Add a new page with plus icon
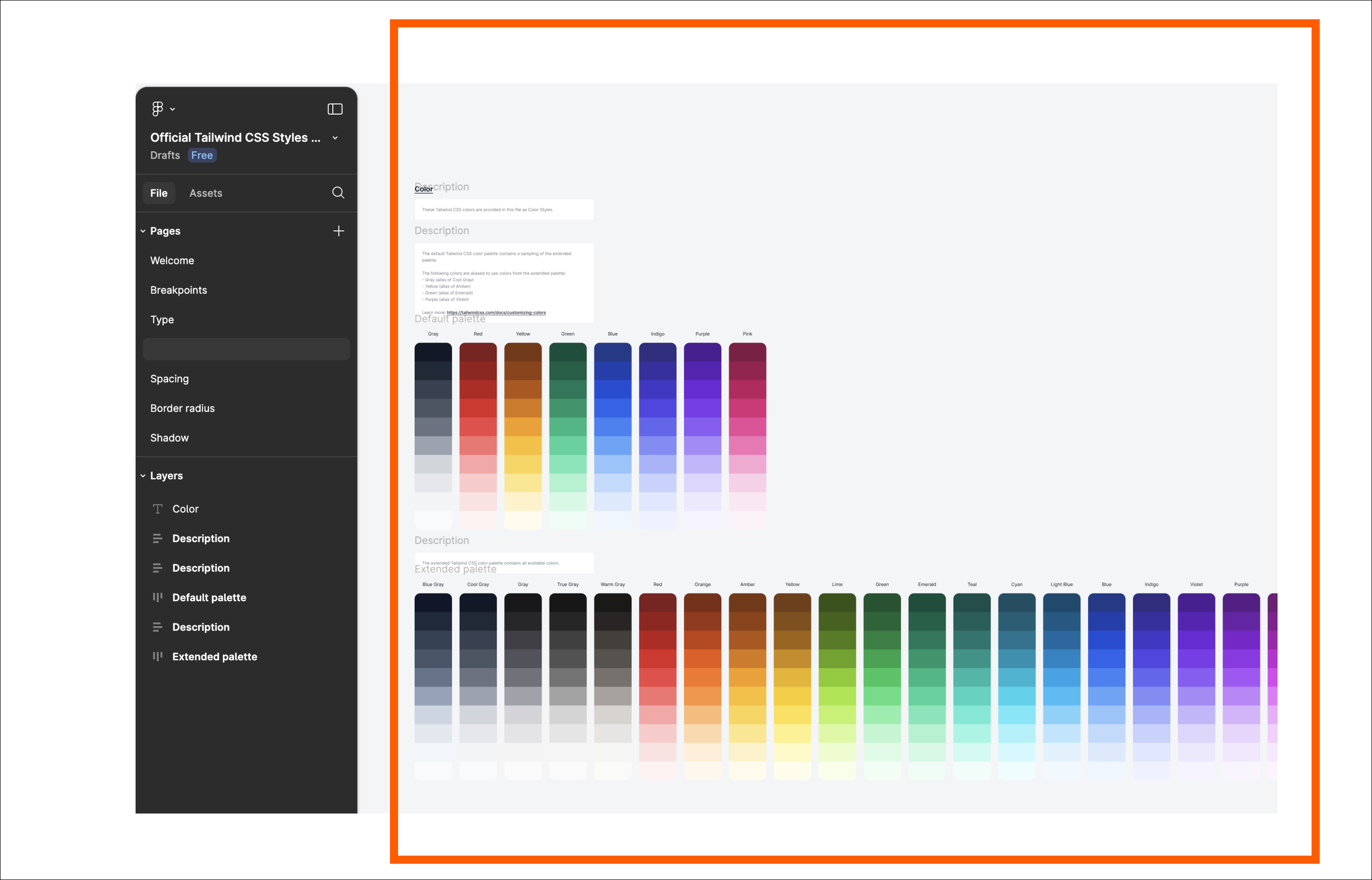 338,231
